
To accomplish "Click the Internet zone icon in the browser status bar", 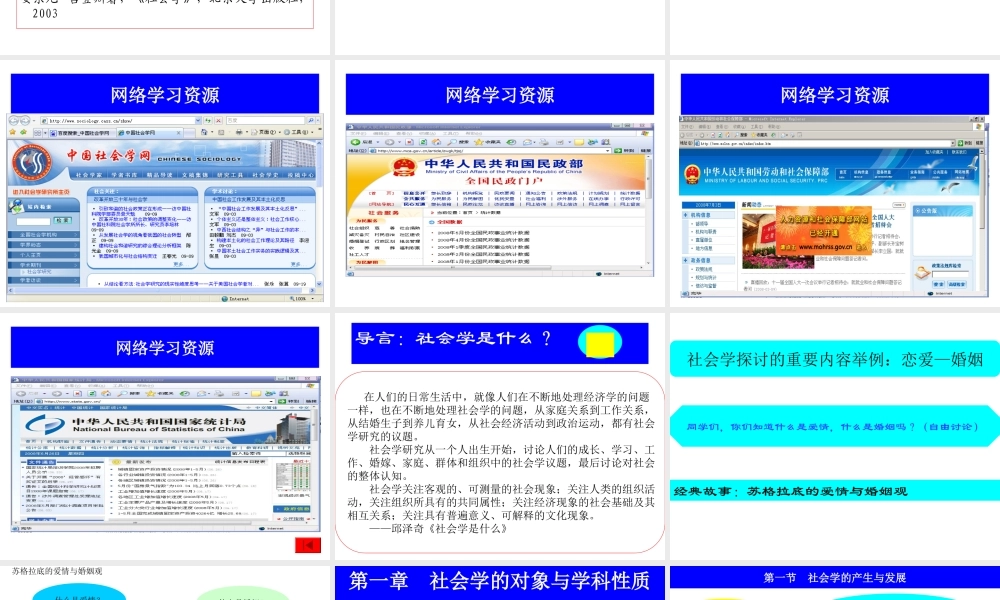I will [225, 298].
